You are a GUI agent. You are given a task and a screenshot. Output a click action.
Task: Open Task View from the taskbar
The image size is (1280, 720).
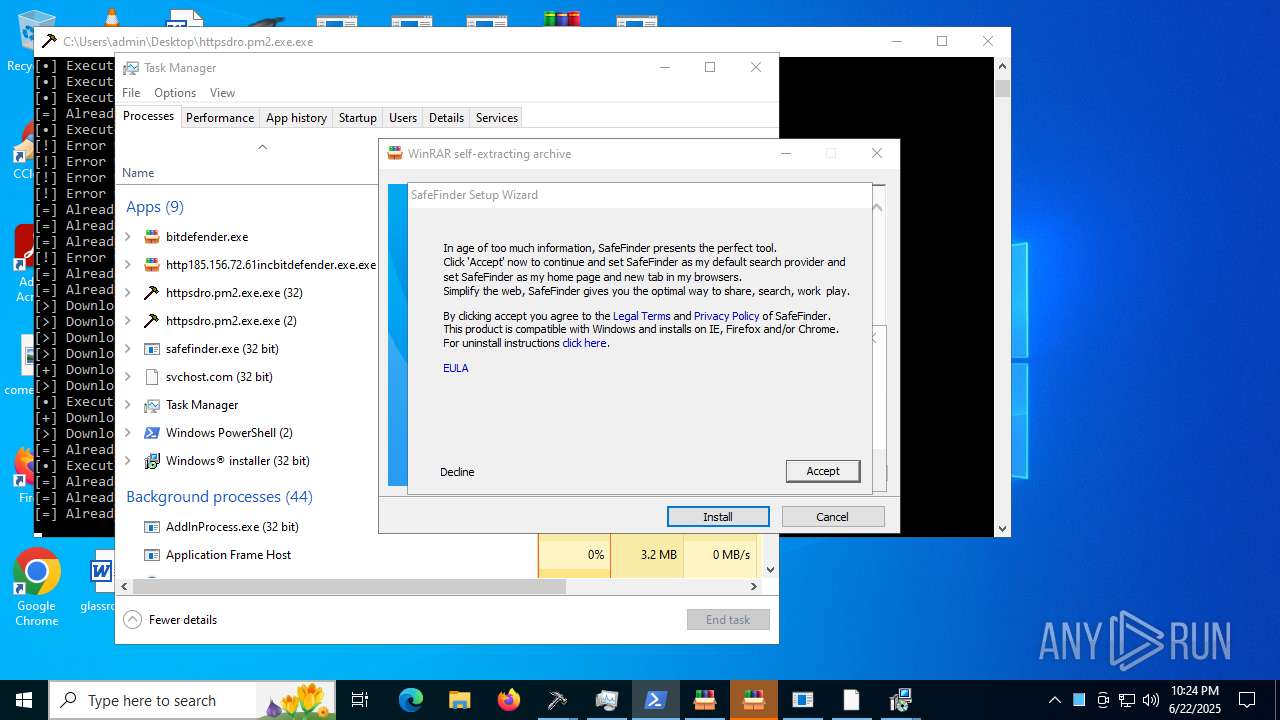360,700
